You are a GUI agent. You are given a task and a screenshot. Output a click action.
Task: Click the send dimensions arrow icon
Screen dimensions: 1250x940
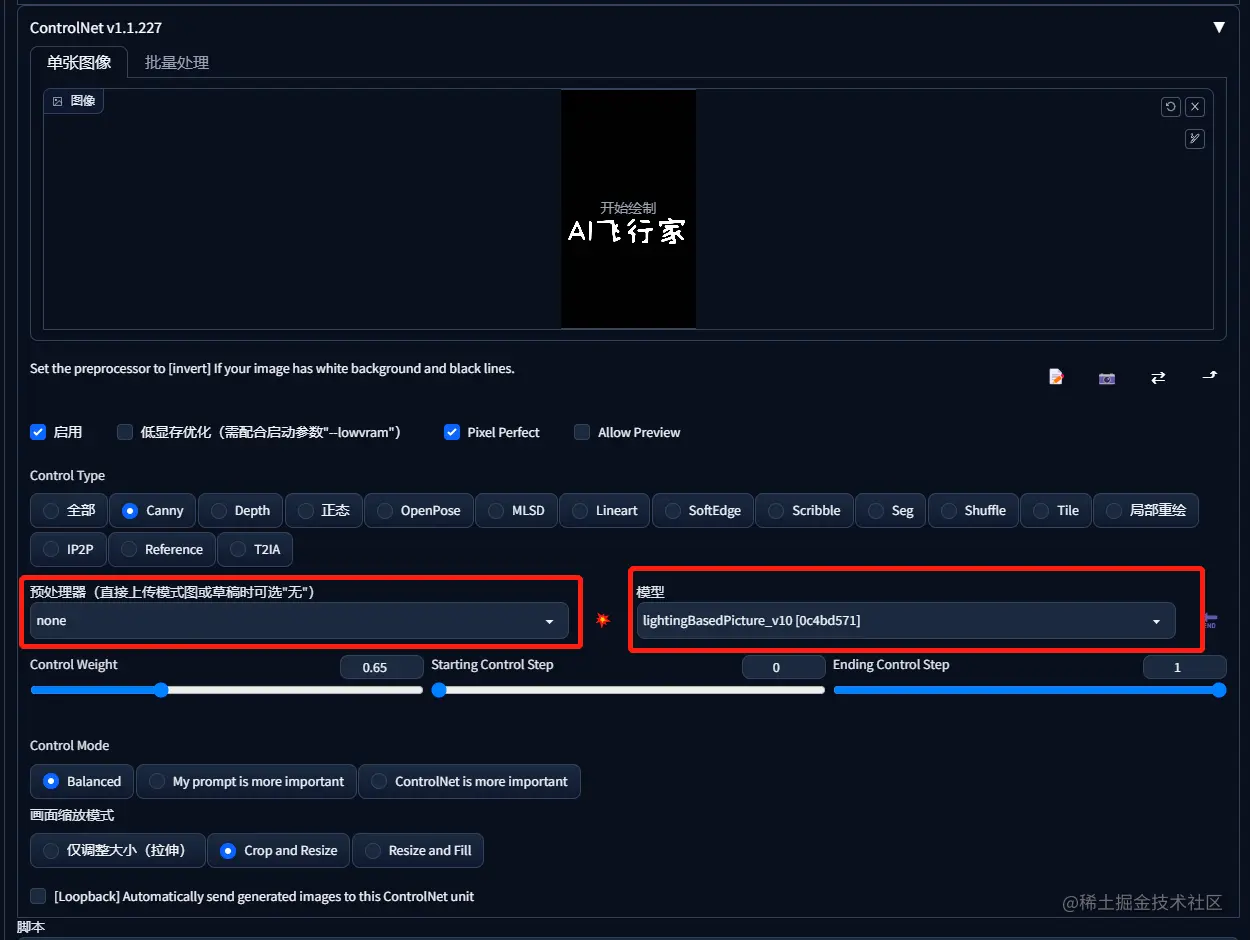(x=1209, y=376)
